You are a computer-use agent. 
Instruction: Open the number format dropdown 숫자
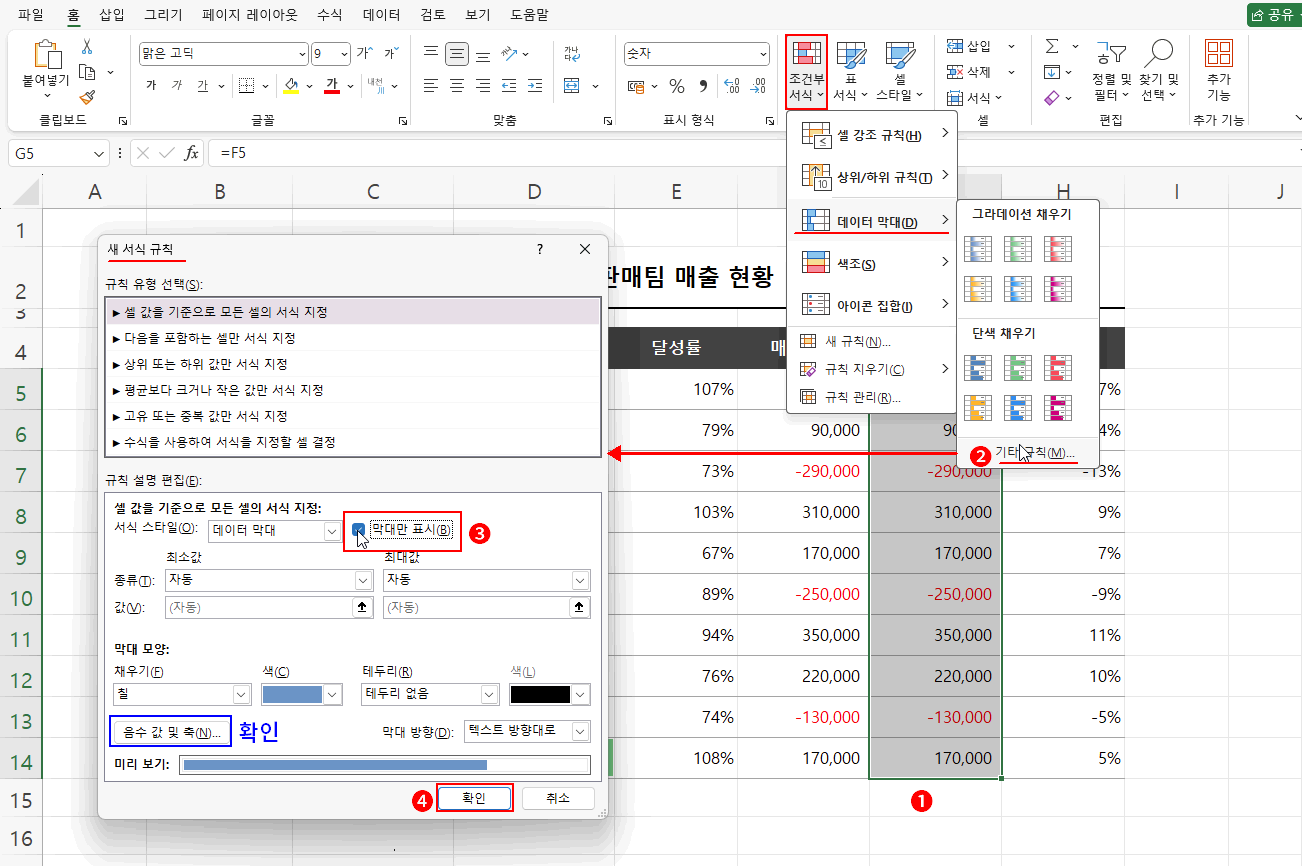761,54
